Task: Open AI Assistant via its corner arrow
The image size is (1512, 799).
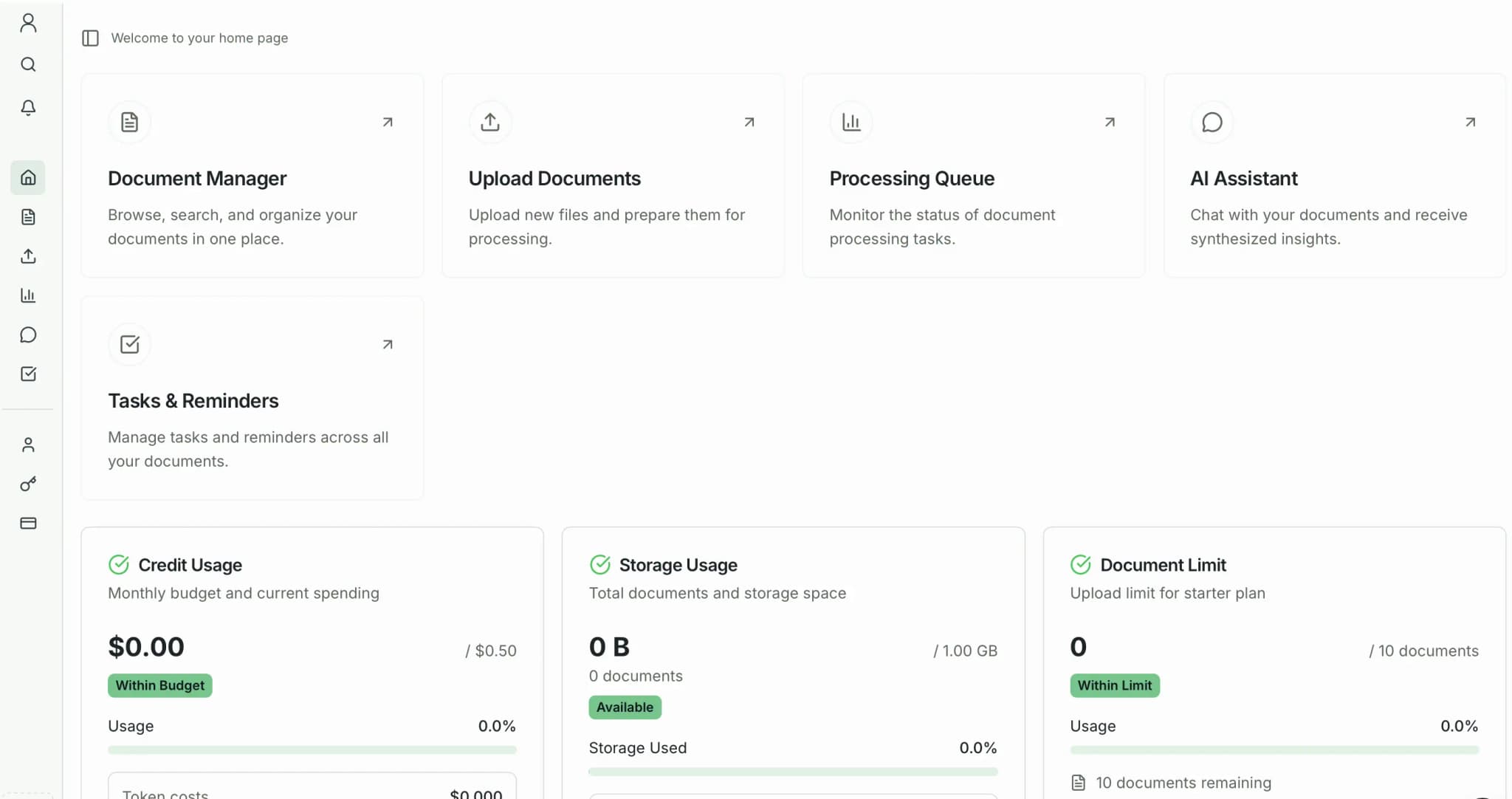Action: (x=1470, y=122)
